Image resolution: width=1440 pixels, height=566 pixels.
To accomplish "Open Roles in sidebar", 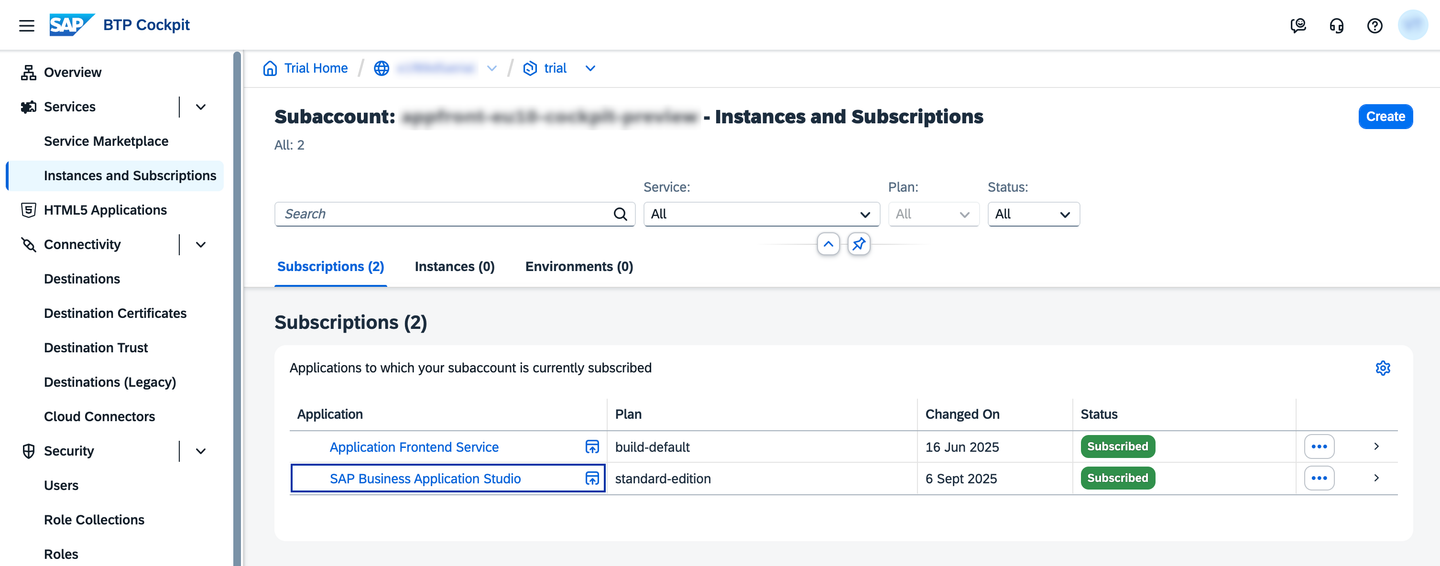I will (x=61, y=554).
